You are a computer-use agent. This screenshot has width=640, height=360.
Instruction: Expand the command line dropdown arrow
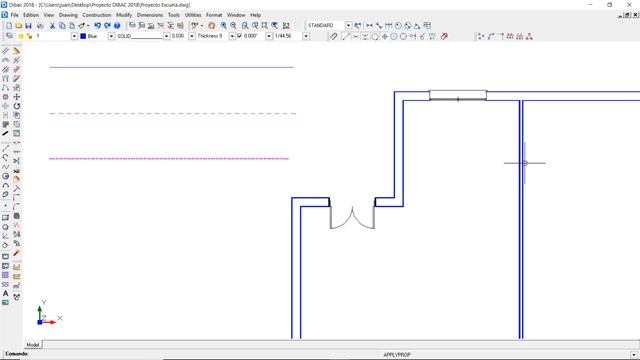click(x=634, y=355)
